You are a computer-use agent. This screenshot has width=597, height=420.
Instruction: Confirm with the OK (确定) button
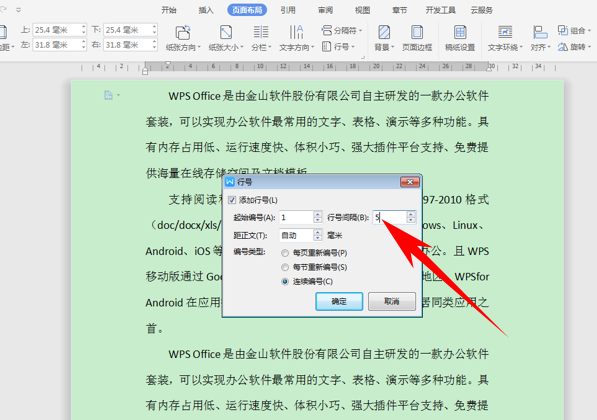pos(339,302)
